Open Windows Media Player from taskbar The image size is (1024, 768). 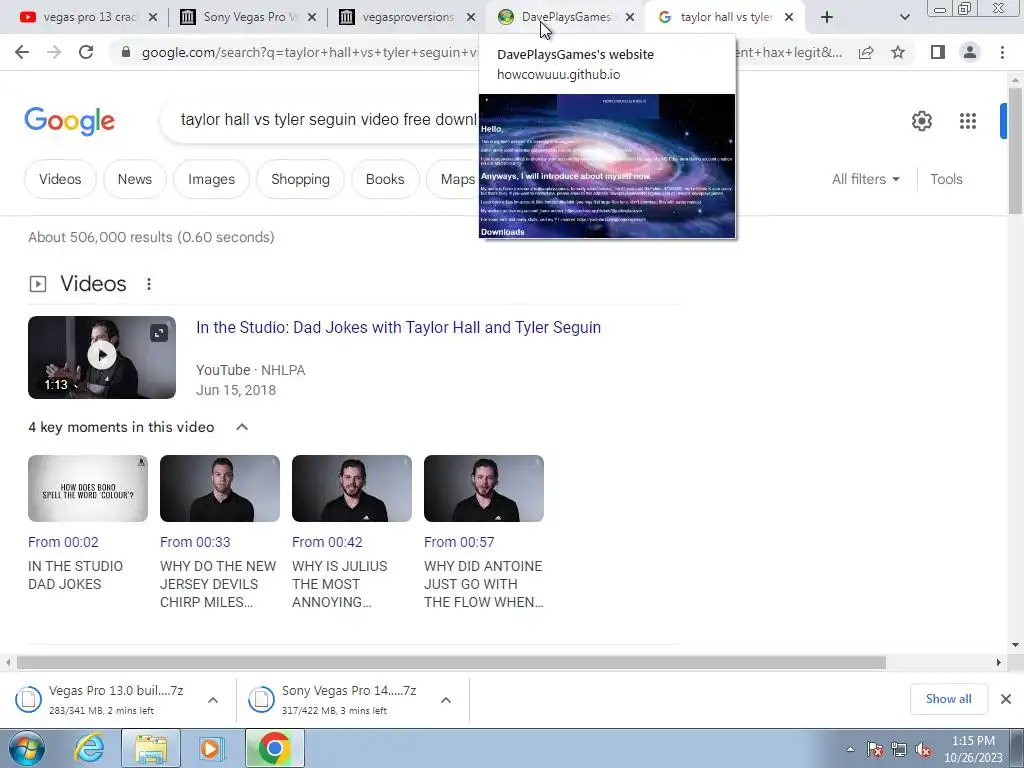coord(211,748)
